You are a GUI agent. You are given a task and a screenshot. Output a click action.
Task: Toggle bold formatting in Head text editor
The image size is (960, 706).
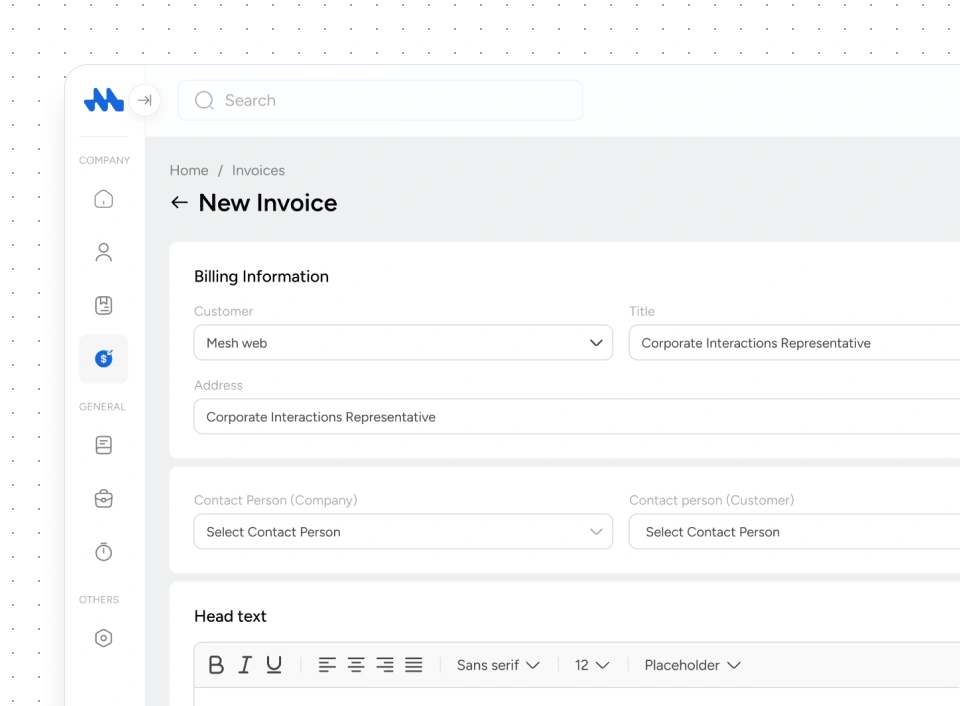[x=216, y=665]
